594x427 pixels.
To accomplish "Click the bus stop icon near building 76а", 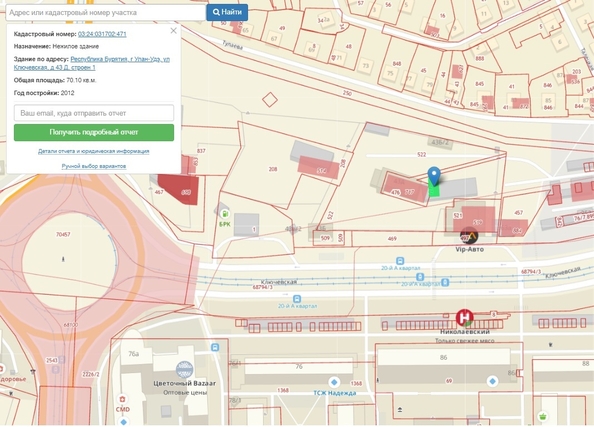I will click(215, 347).
